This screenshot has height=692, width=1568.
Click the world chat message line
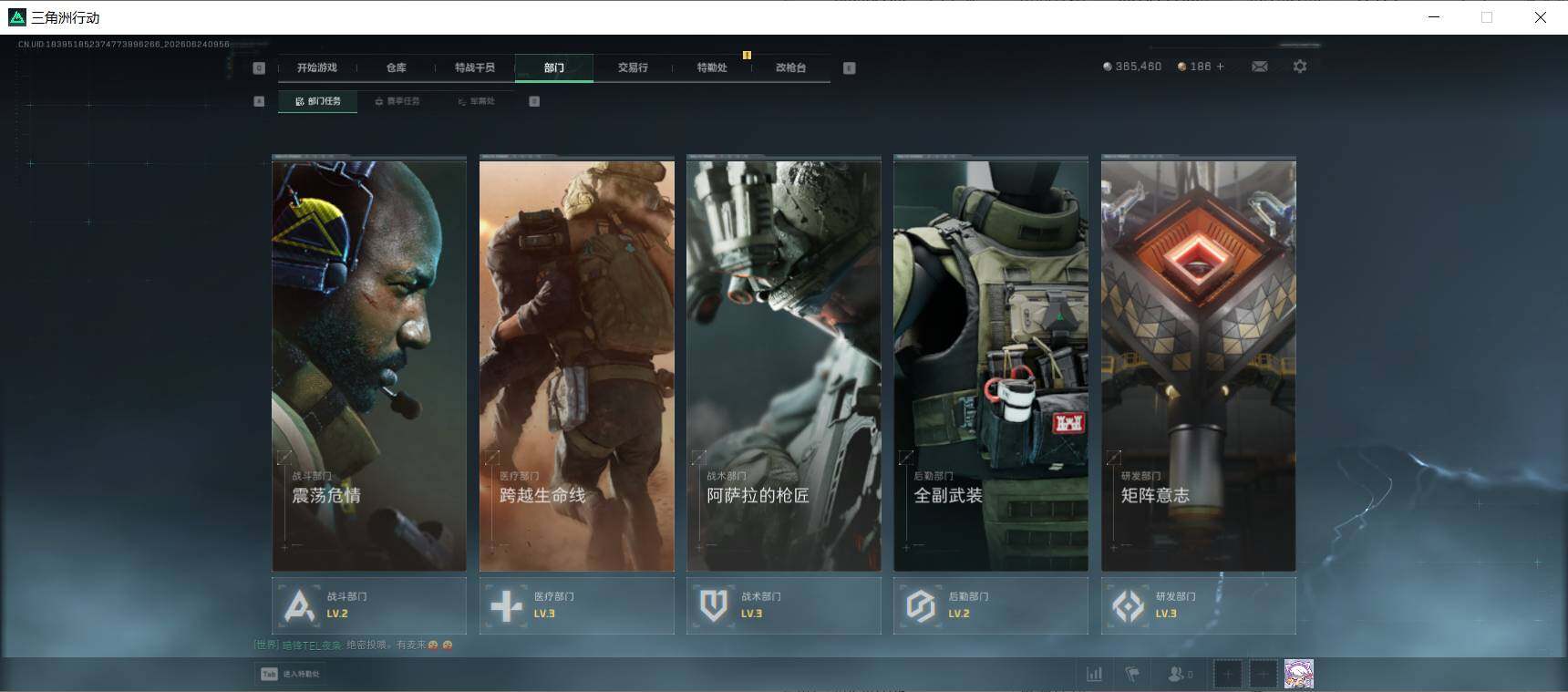click(x=353, y=645)
